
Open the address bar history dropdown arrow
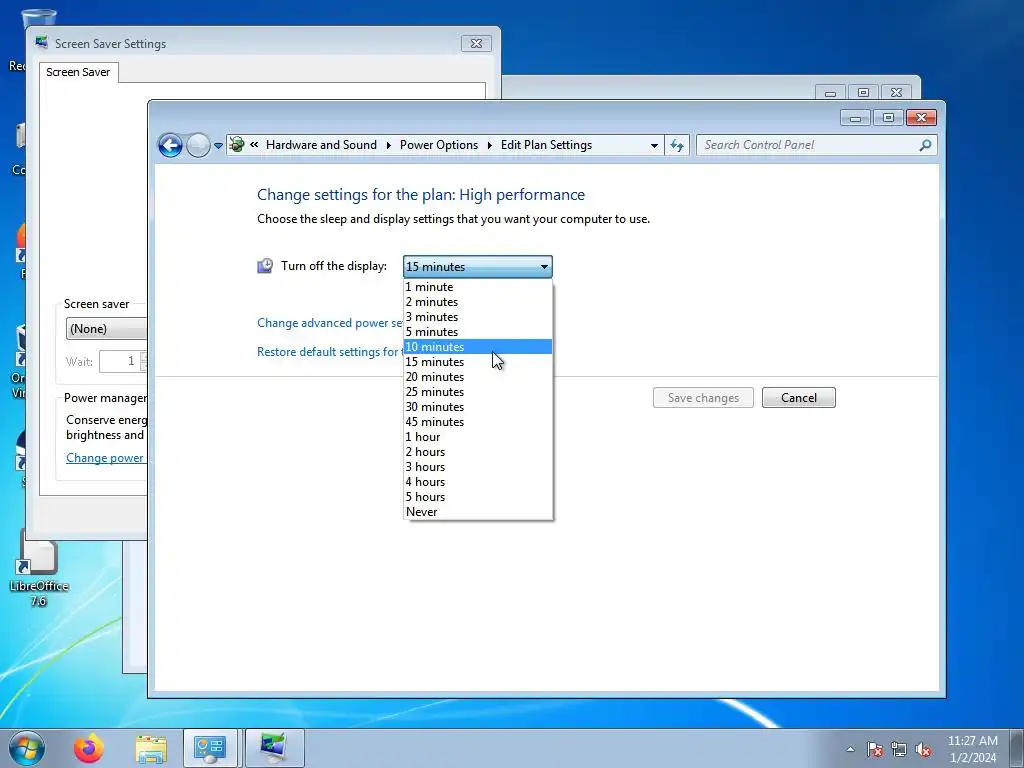654,146
